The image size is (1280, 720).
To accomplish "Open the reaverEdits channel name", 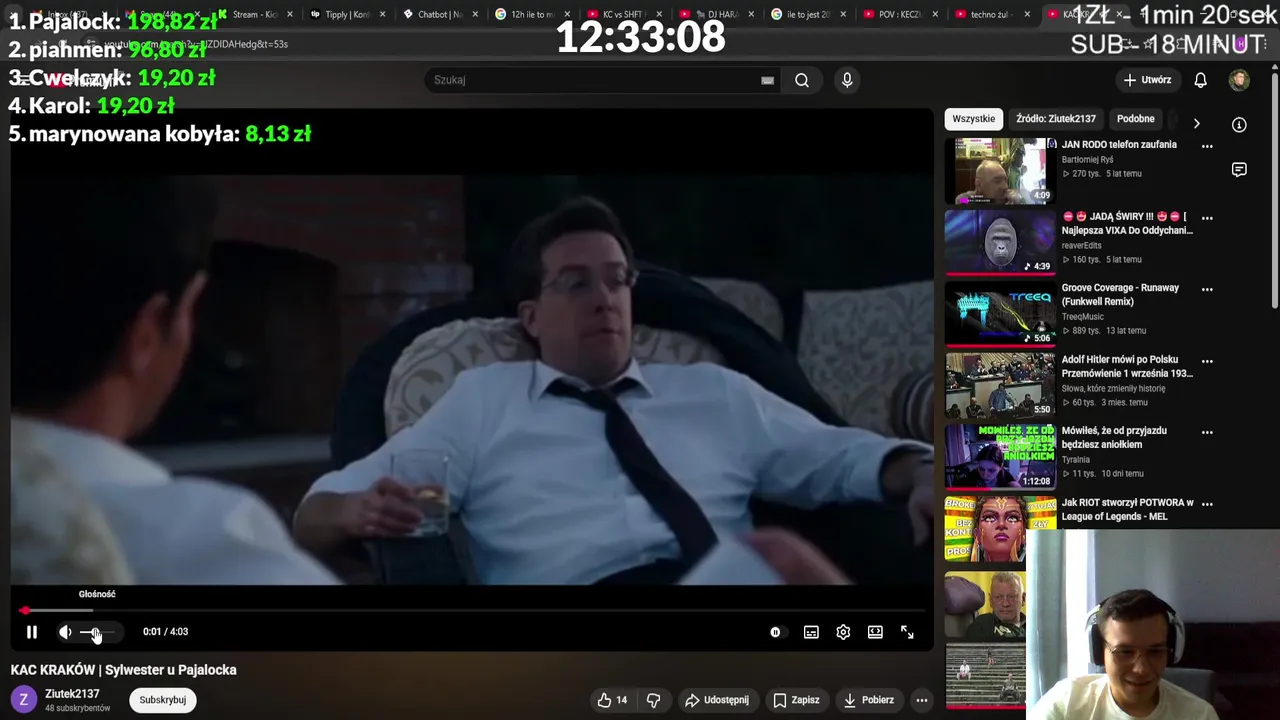I will coord(1082,245).
